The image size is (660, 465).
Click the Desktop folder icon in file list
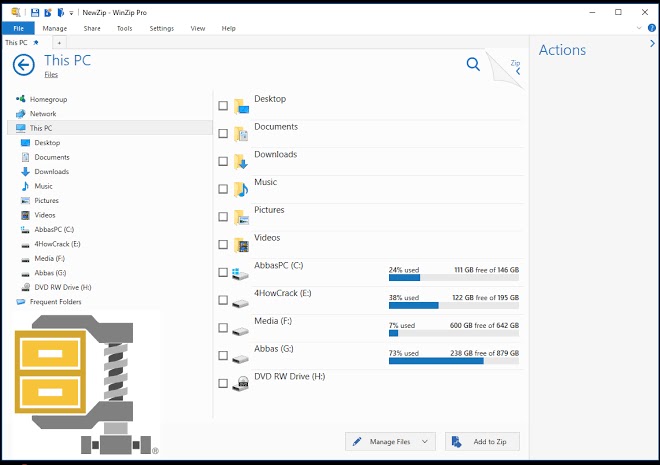[x=241, y=106]
